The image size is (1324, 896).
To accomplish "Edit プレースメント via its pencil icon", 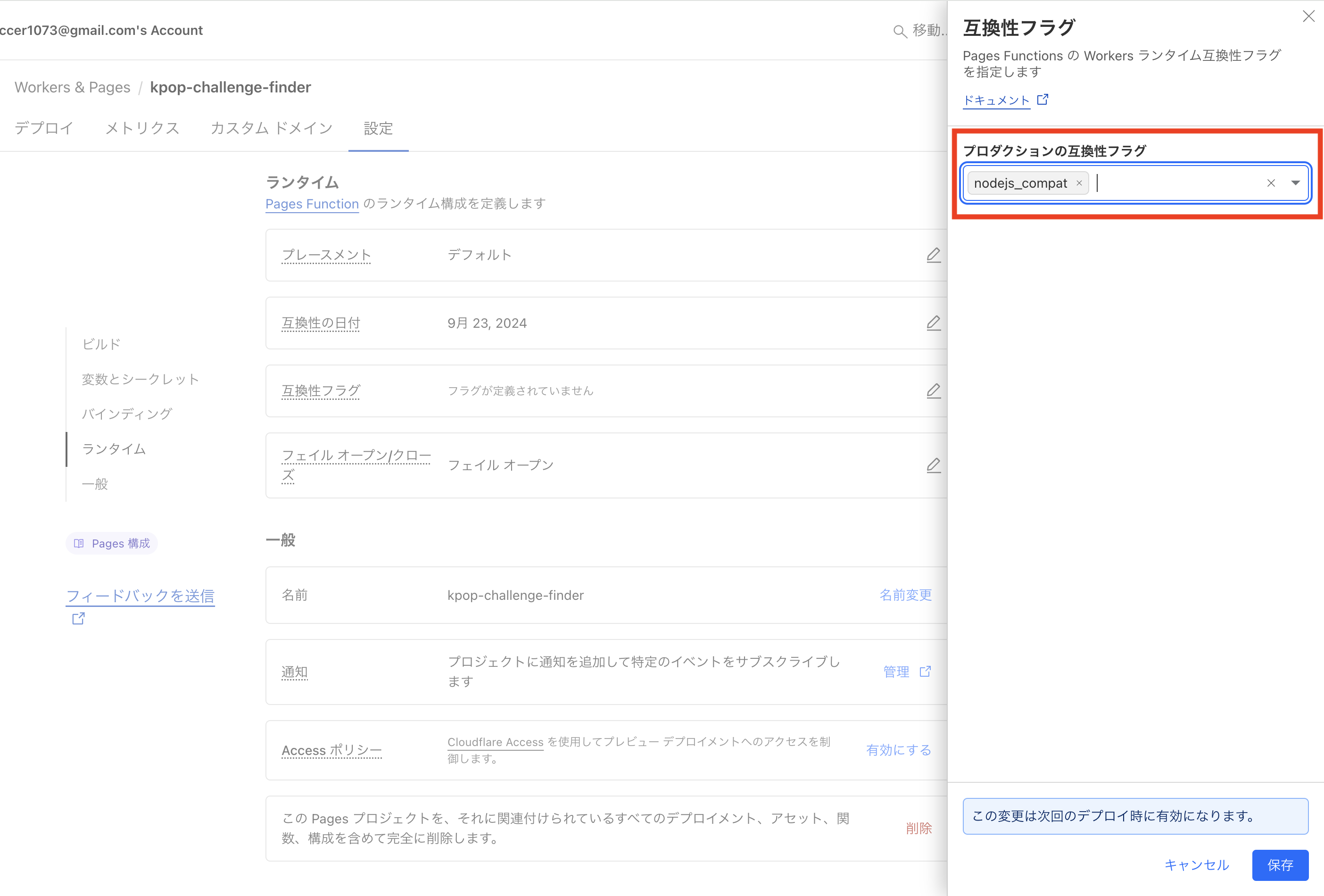I will coord(934,255).
